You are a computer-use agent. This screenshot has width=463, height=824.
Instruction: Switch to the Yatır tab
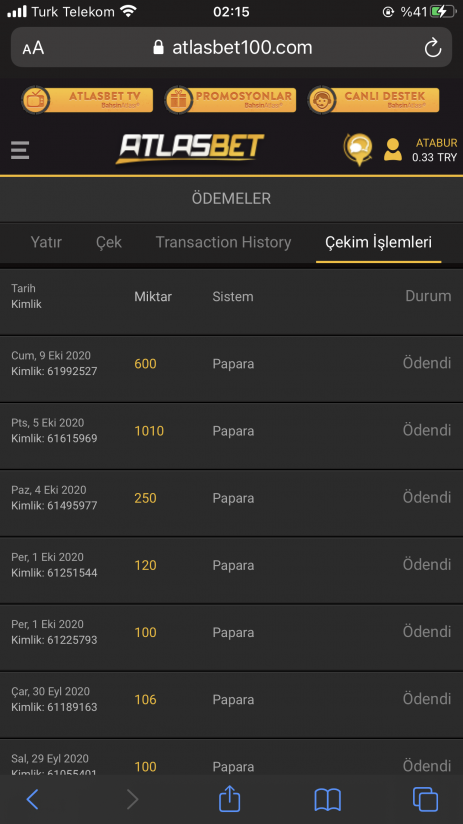pos(46,242)
